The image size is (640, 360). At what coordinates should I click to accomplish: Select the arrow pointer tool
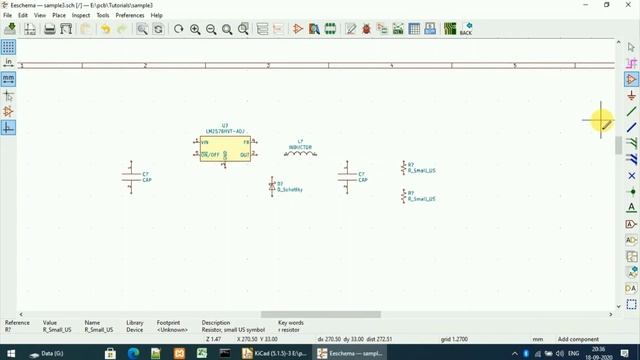631,47
